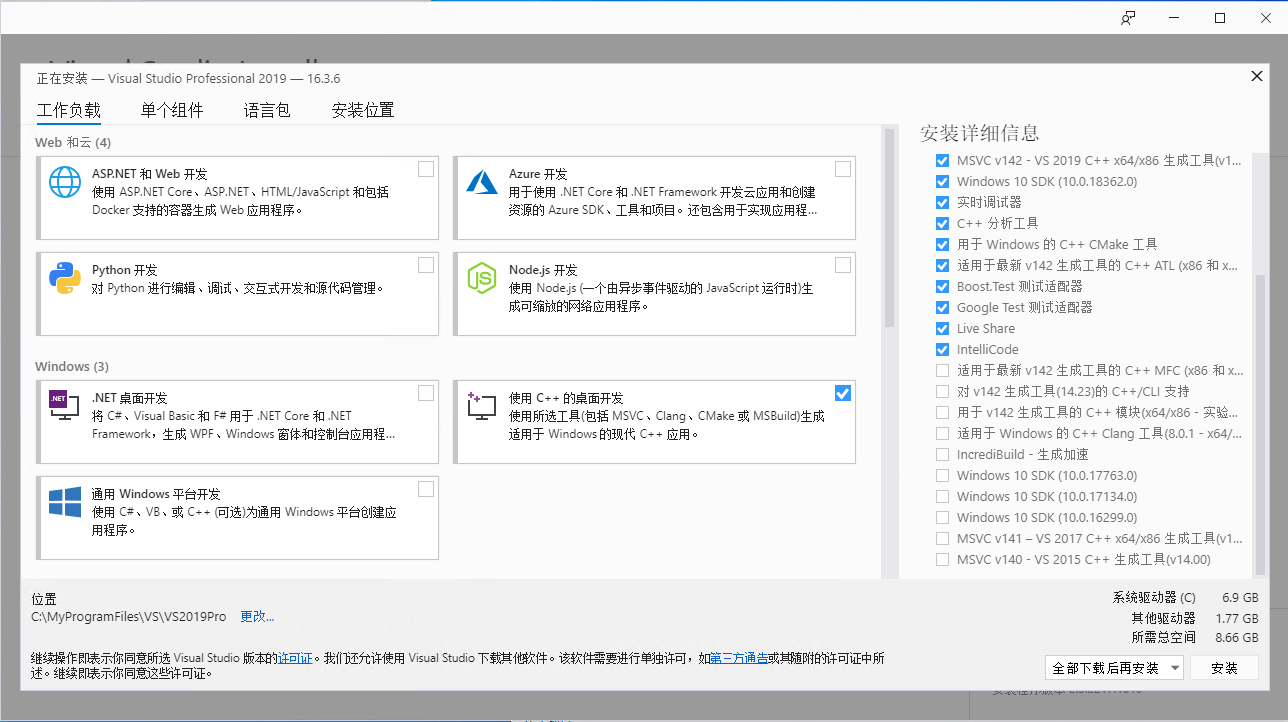Image resolution: width=1288 pixels, height=722 pixels.
Task: Click the Node.js hexagon icon
Action: [x=482, y=278]
